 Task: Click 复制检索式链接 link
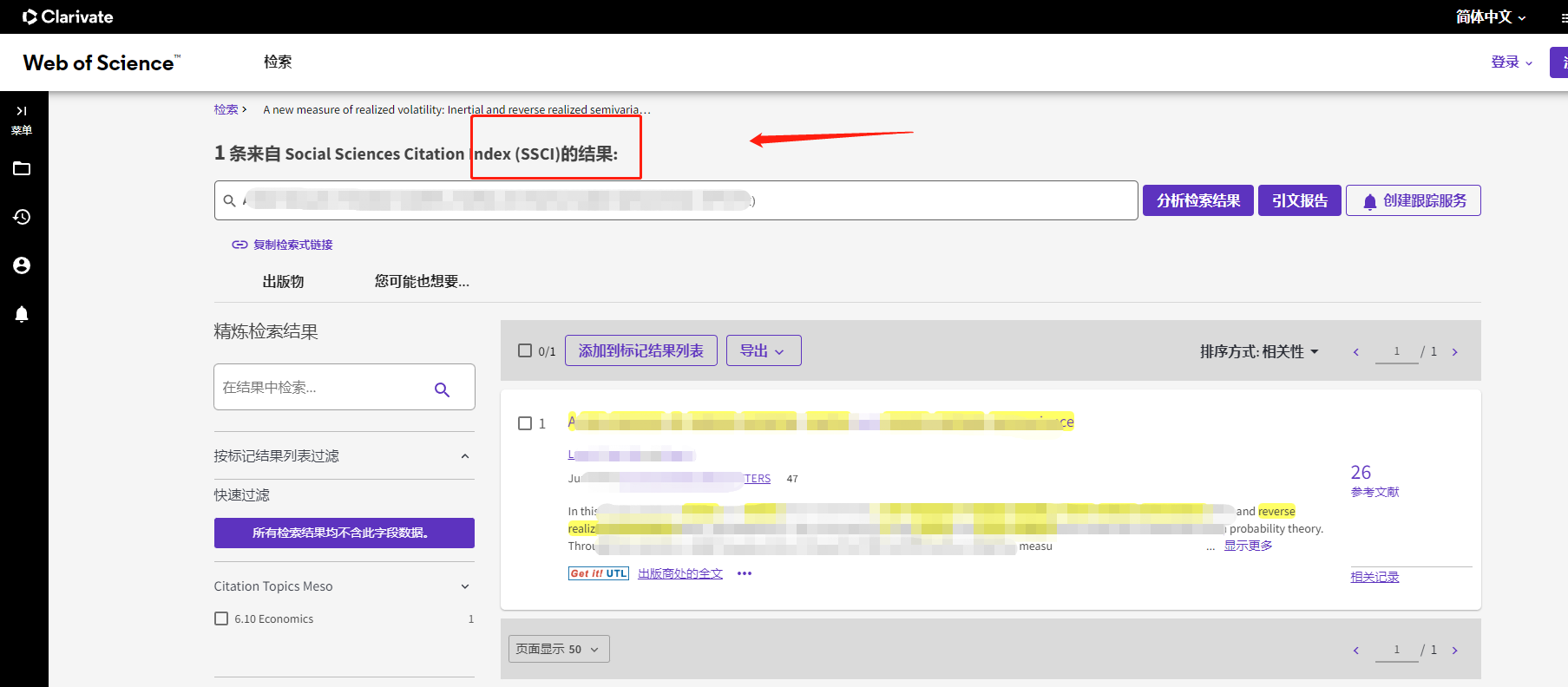pos(283,245)
